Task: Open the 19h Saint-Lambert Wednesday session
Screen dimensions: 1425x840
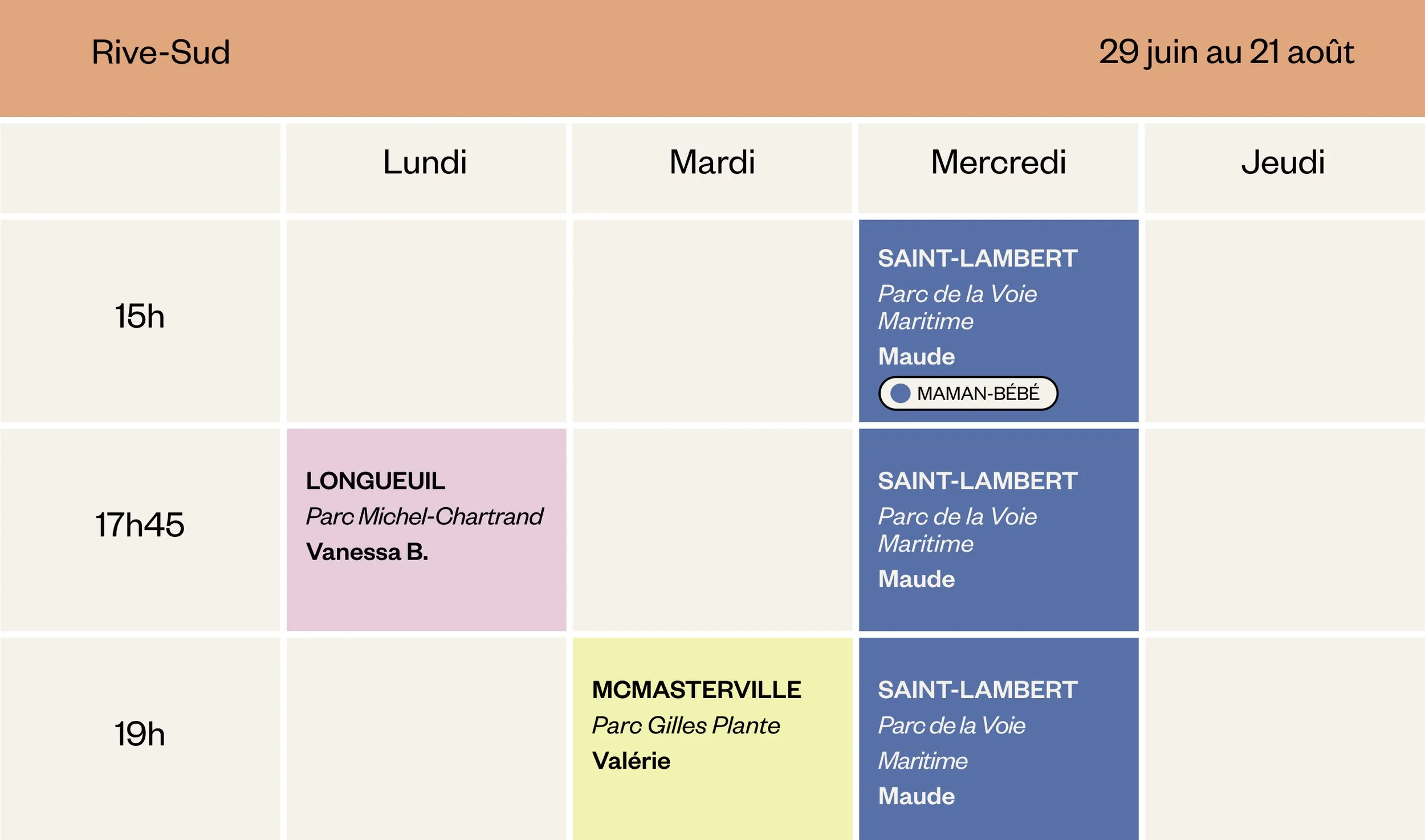Action: pyautogui.click(x=999, y=739)
